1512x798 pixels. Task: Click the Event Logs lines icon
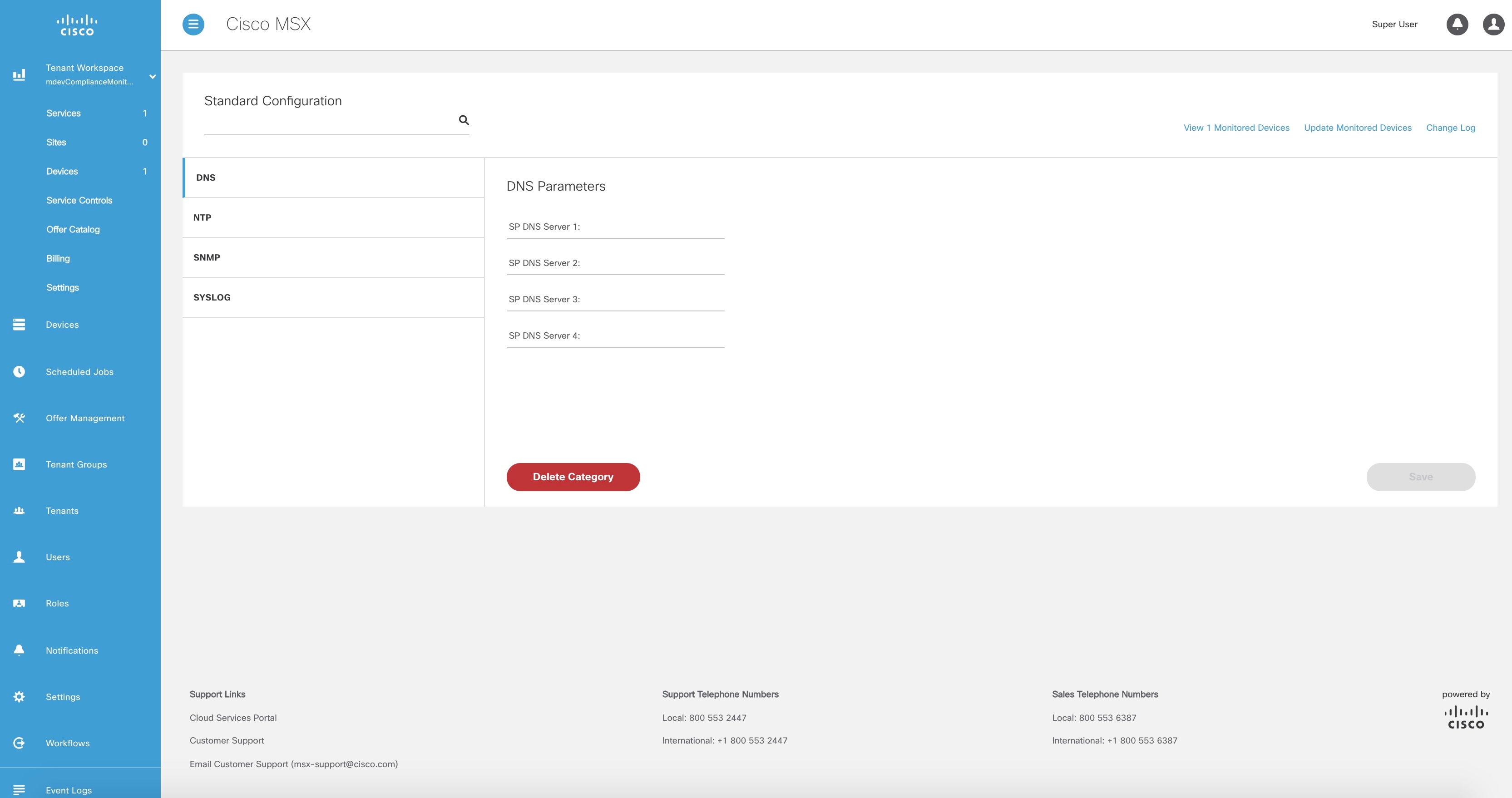19,790
